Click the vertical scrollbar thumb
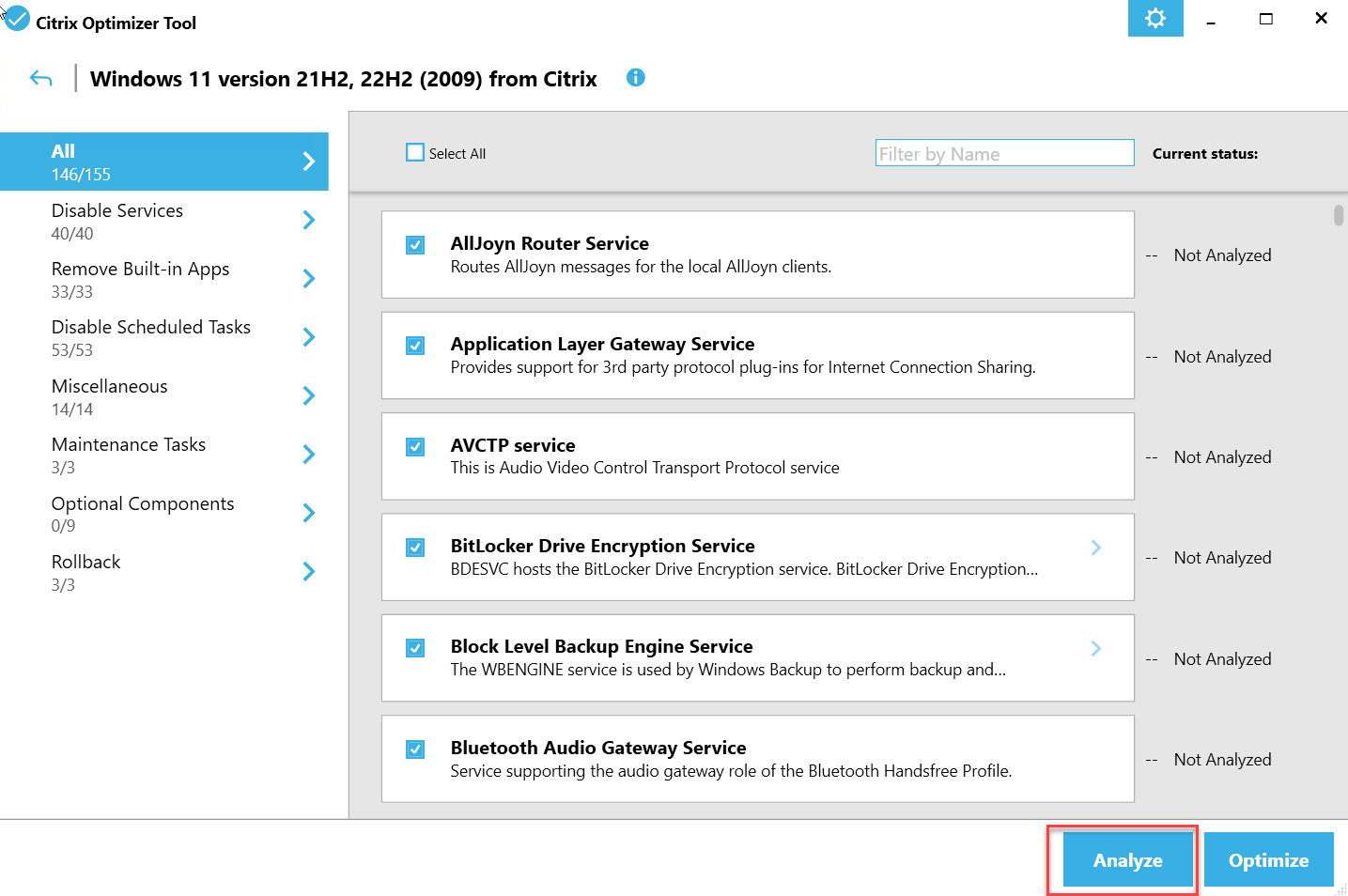The height and width of the screenshot is (896, 1348). [x=1339, y=215]
